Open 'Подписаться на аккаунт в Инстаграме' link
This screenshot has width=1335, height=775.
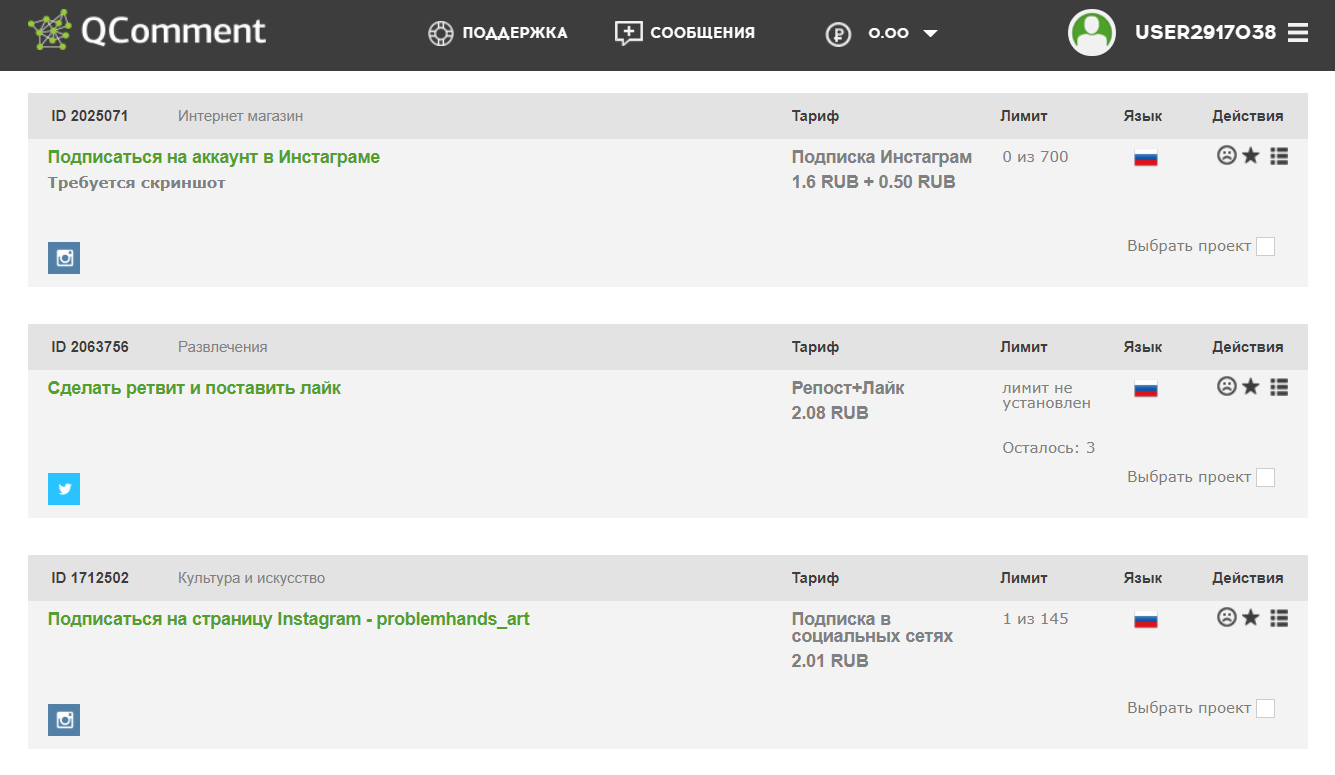pyautogui.click(x=214, y=157)
